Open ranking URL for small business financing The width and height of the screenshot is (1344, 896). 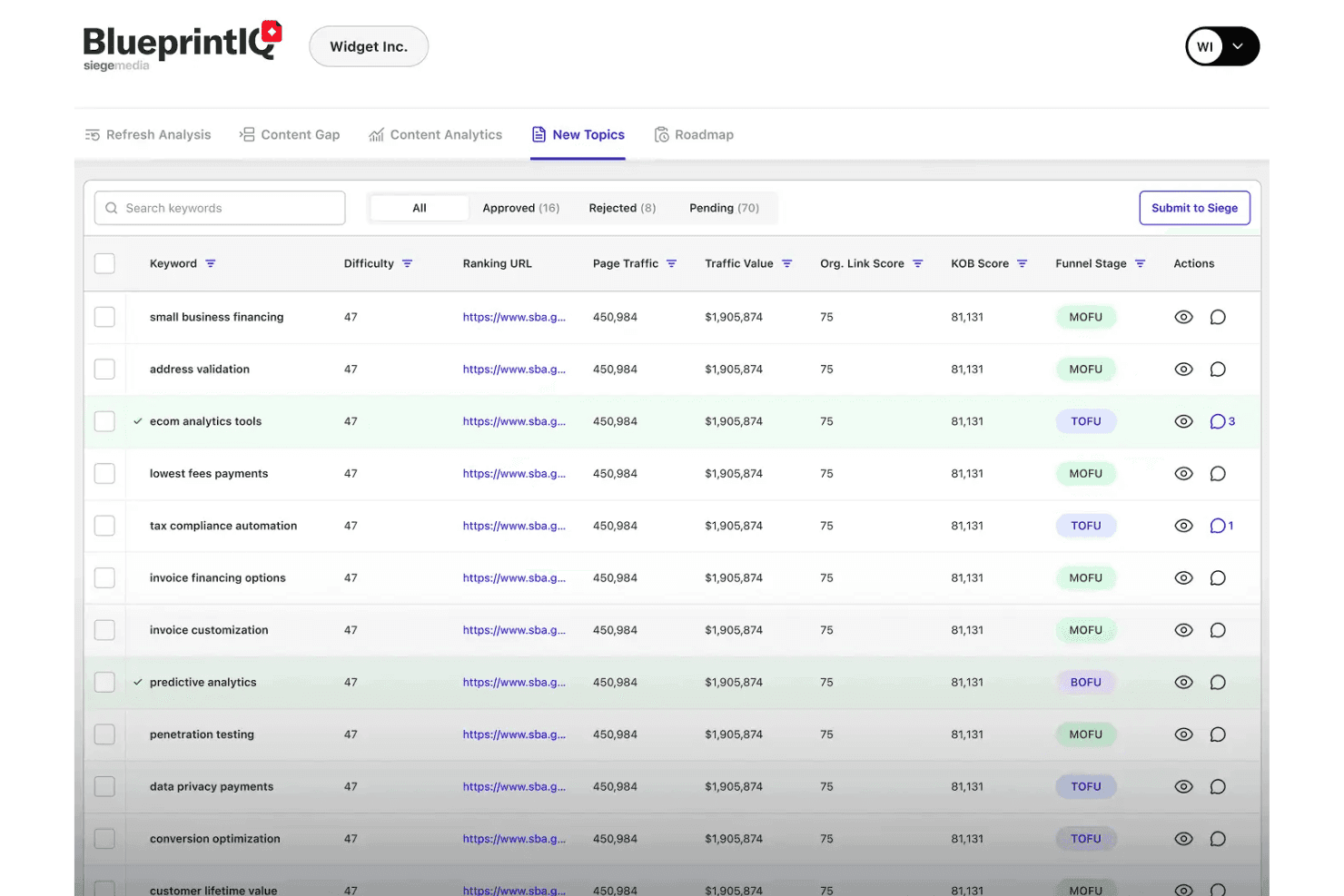(x=514, y=317)
